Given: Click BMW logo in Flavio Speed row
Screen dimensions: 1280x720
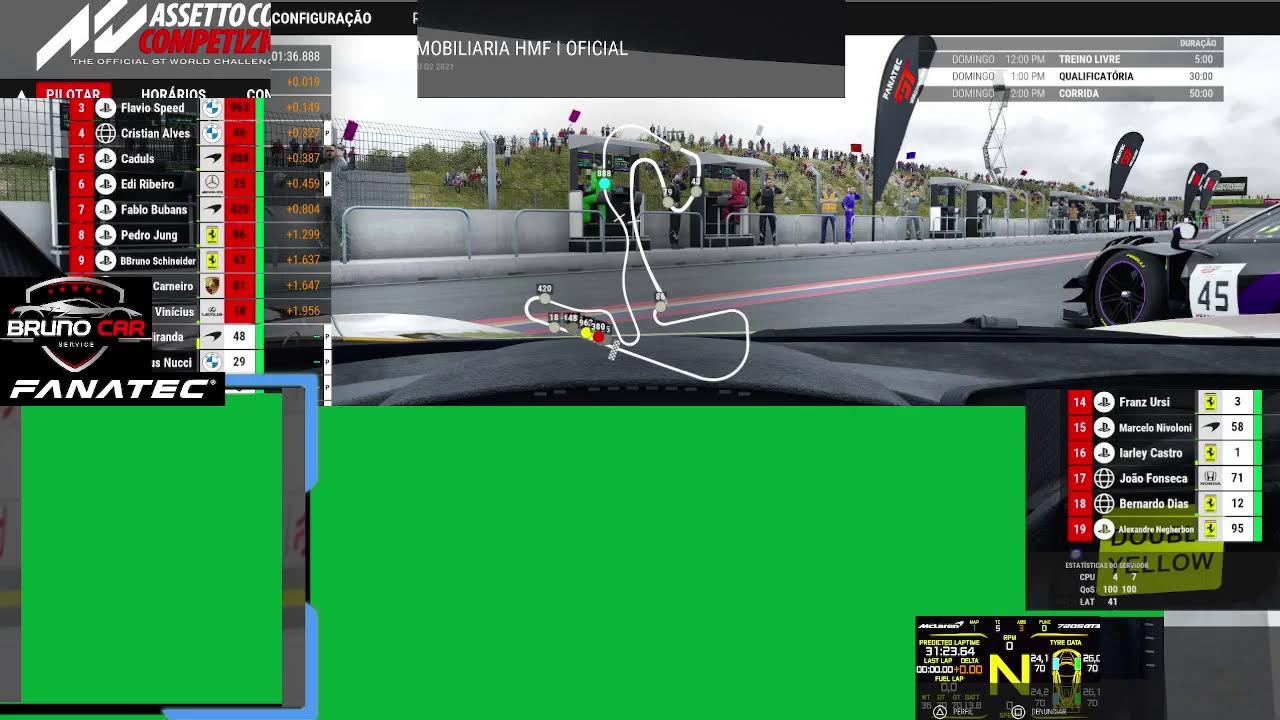Looking at the screenshot, I should (212, 107).
